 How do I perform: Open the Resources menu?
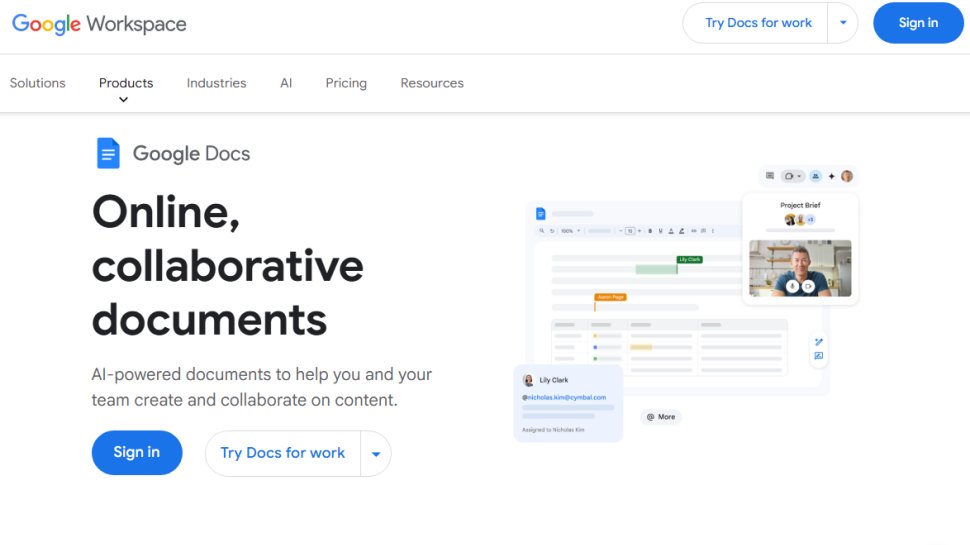[432, 83]
